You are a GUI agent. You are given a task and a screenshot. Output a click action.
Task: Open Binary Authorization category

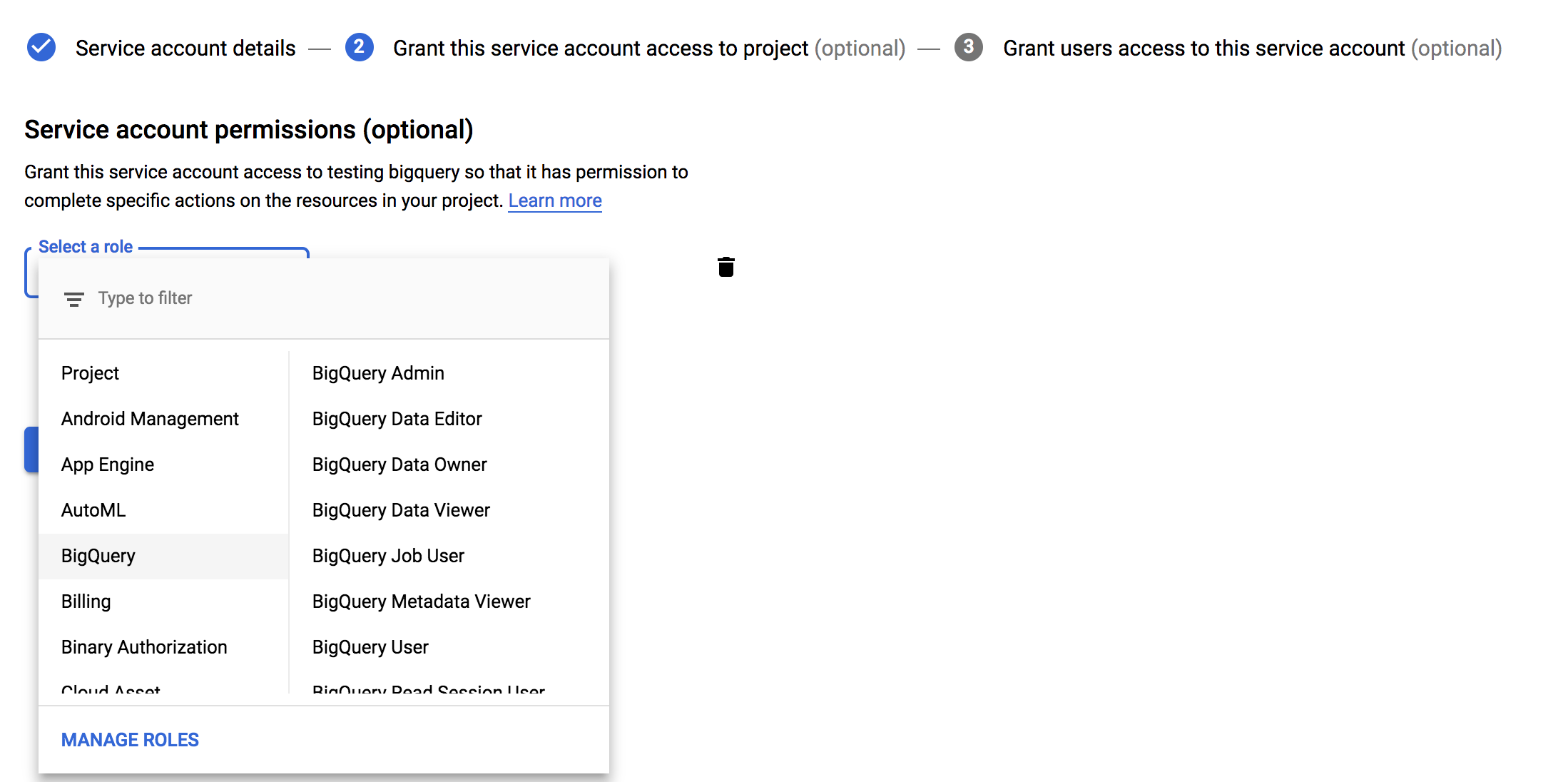tap(144, 647)
